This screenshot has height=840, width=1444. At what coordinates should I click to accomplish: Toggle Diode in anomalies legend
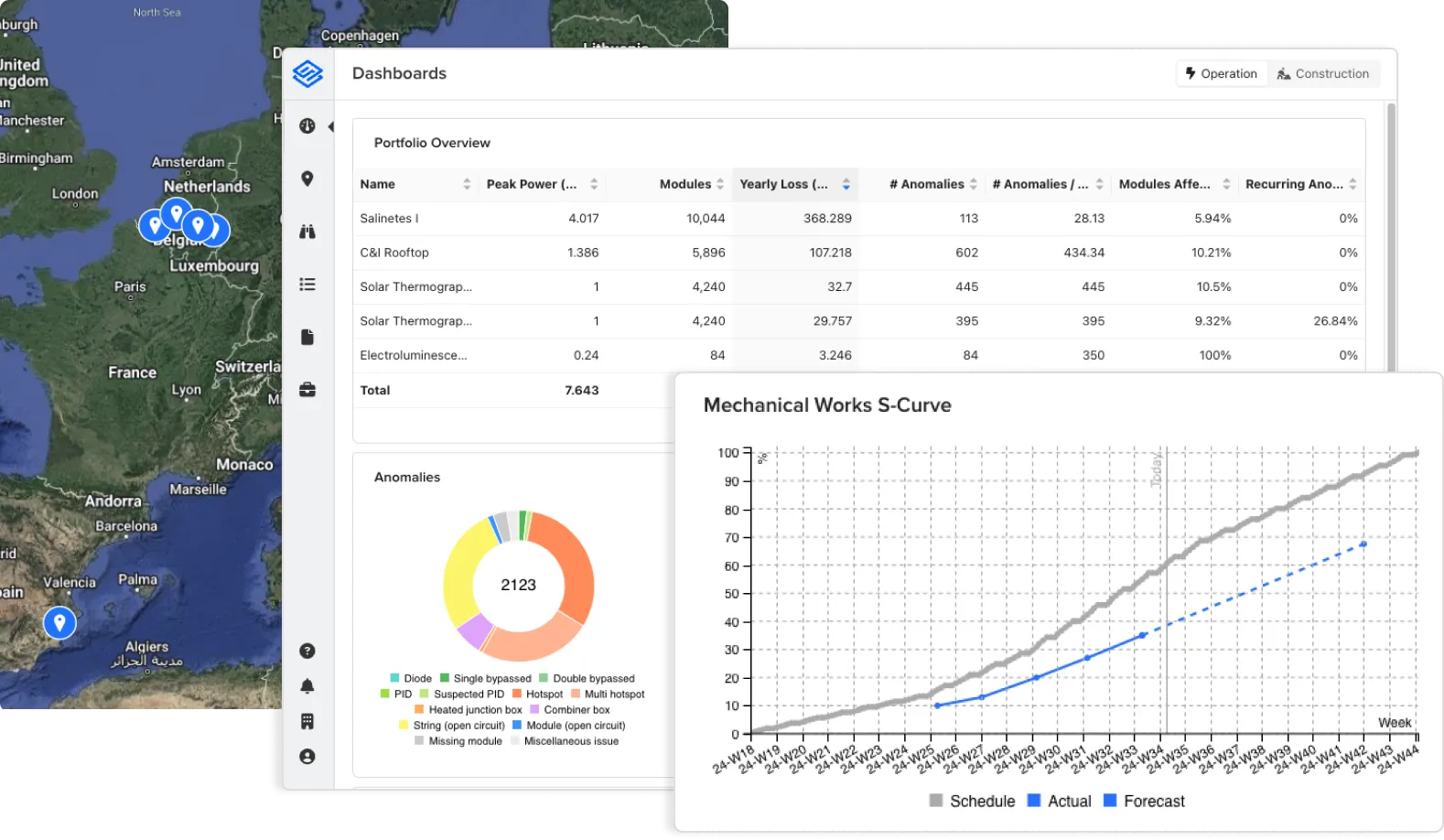point(411,679)
